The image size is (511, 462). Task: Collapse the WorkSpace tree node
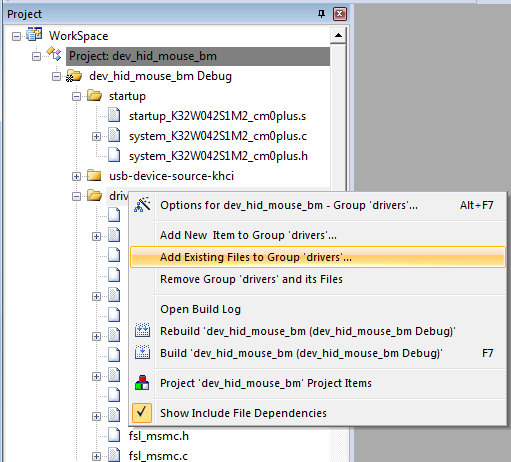click(x=16, y=36)
